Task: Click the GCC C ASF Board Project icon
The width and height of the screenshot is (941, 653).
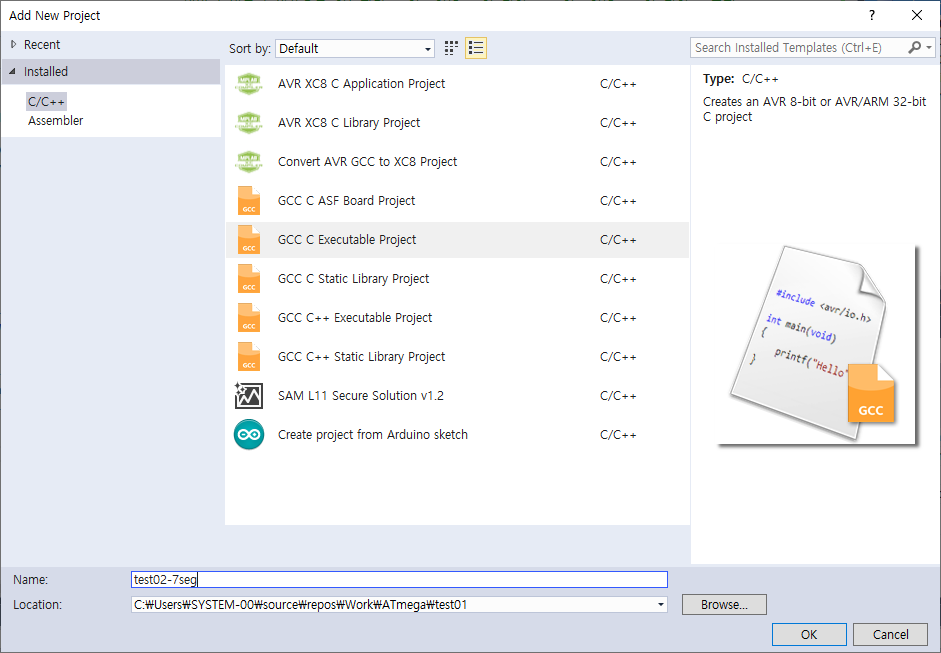Action: (x=249, y=200)
